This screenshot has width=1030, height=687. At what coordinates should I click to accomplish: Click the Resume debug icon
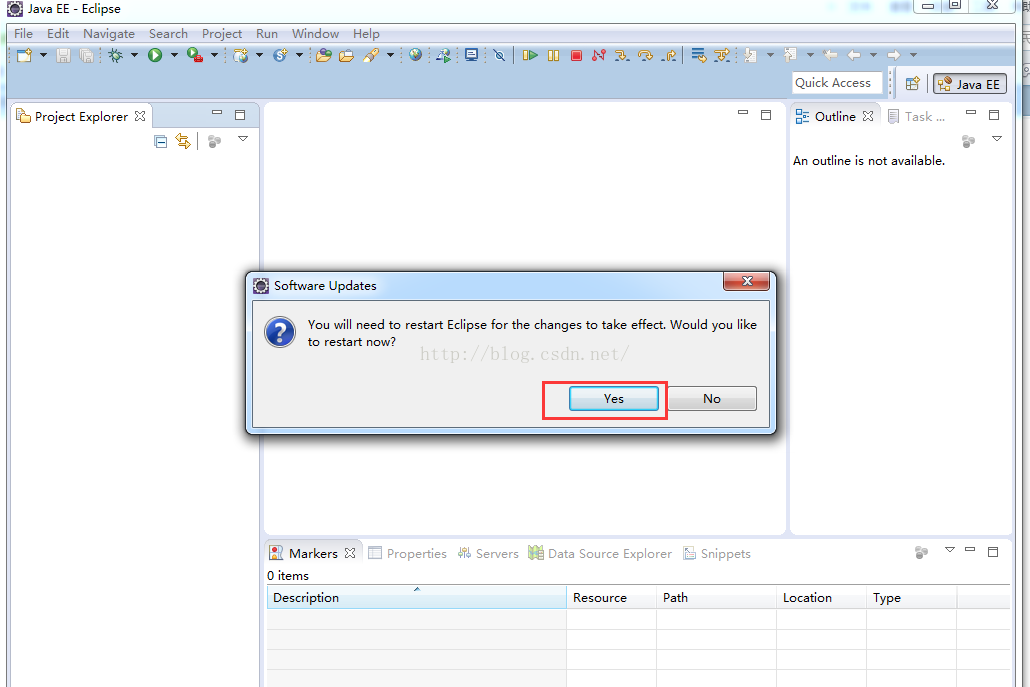529,55
